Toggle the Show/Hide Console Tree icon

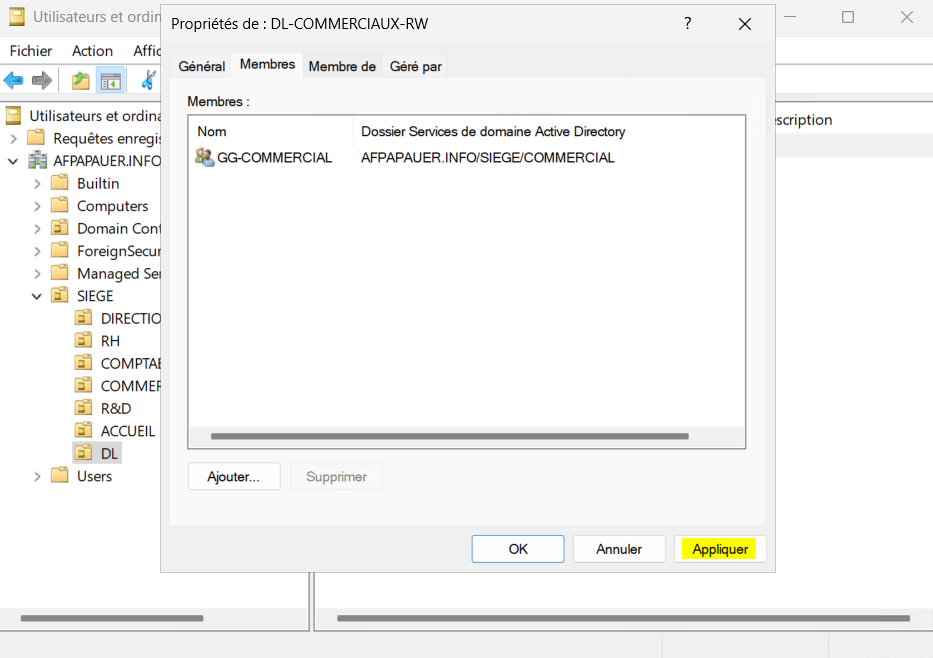(109, 80)
